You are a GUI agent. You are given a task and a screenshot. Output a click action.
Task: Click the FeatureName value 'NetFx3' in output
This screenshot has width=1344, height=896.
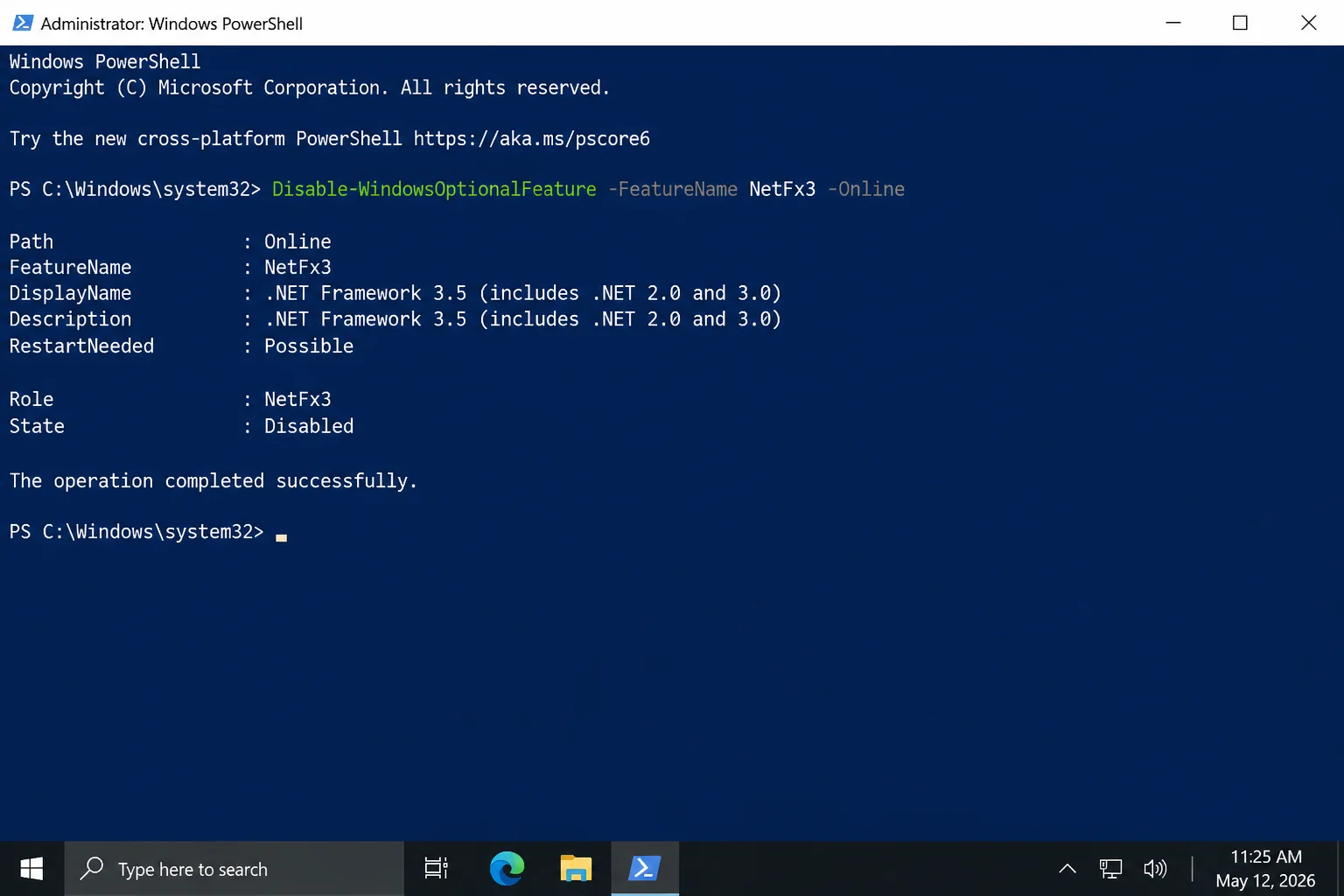tap(297, 267)
